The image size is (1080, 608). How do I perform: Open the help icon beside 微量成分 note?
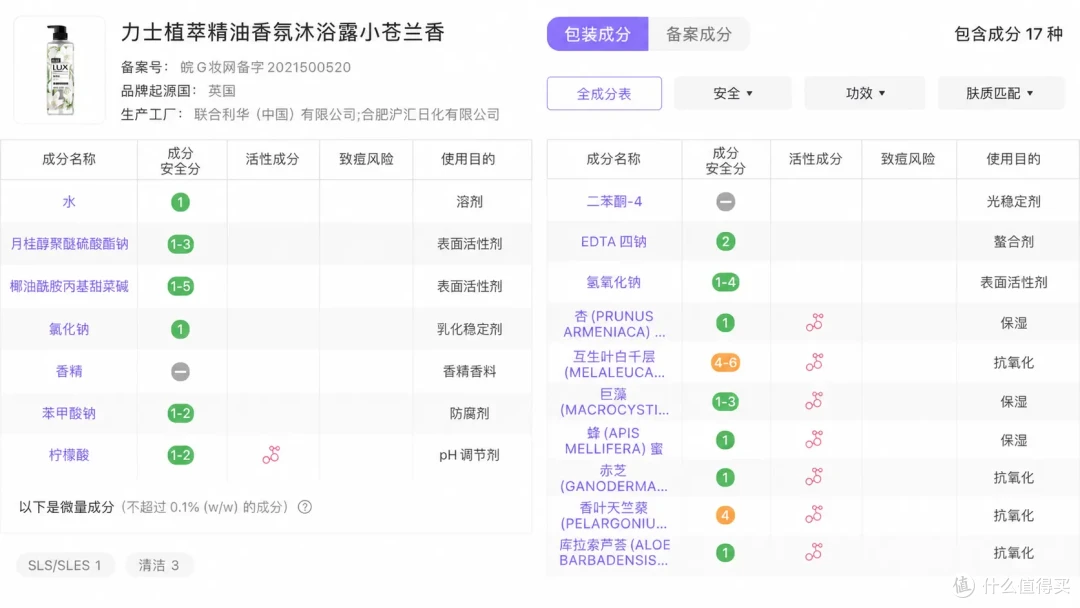pyautogui.click(x=304, y=507)
